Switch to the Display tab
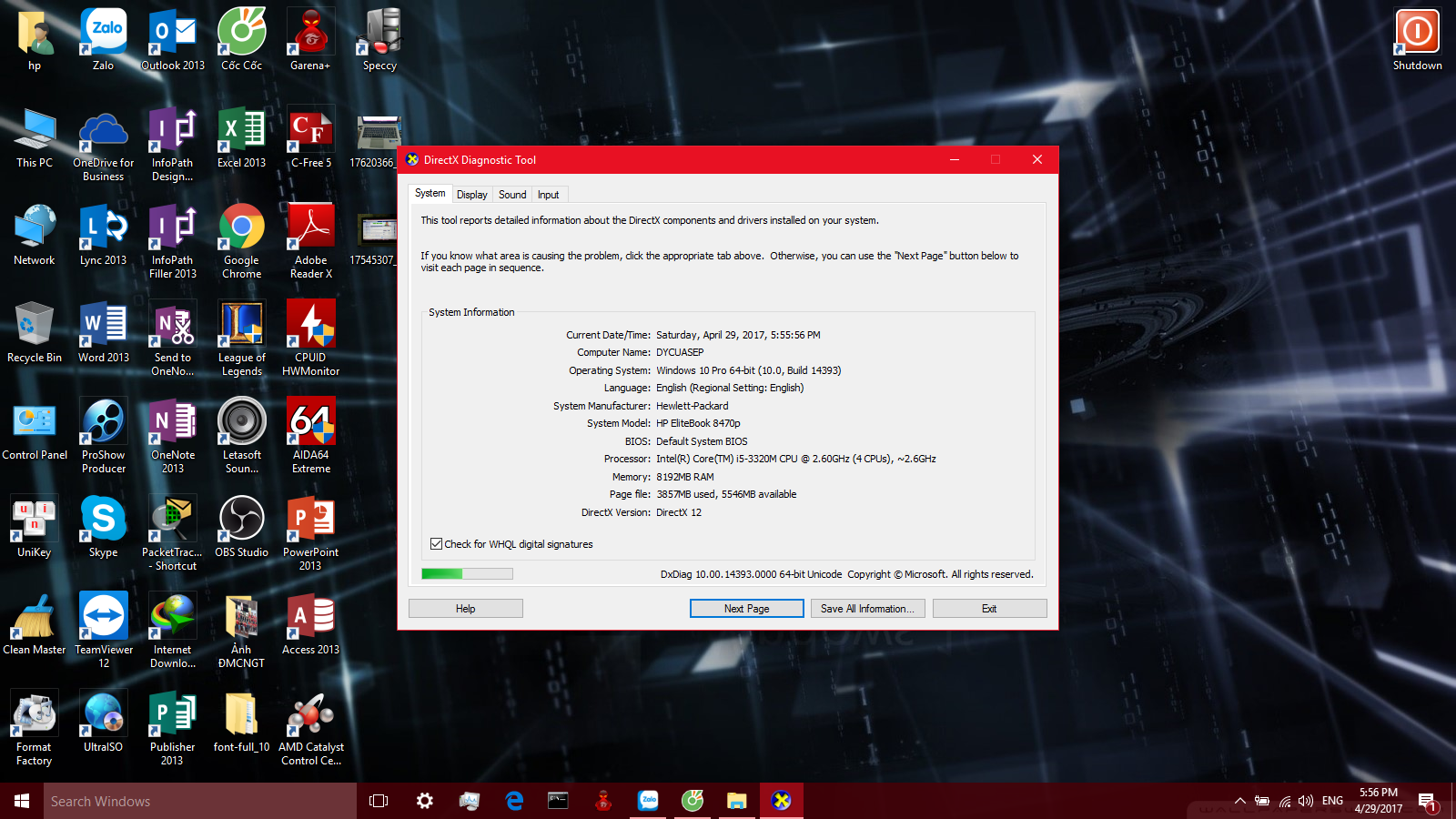The width and height of the screenshot is (1456, 819). coord(471,195)
